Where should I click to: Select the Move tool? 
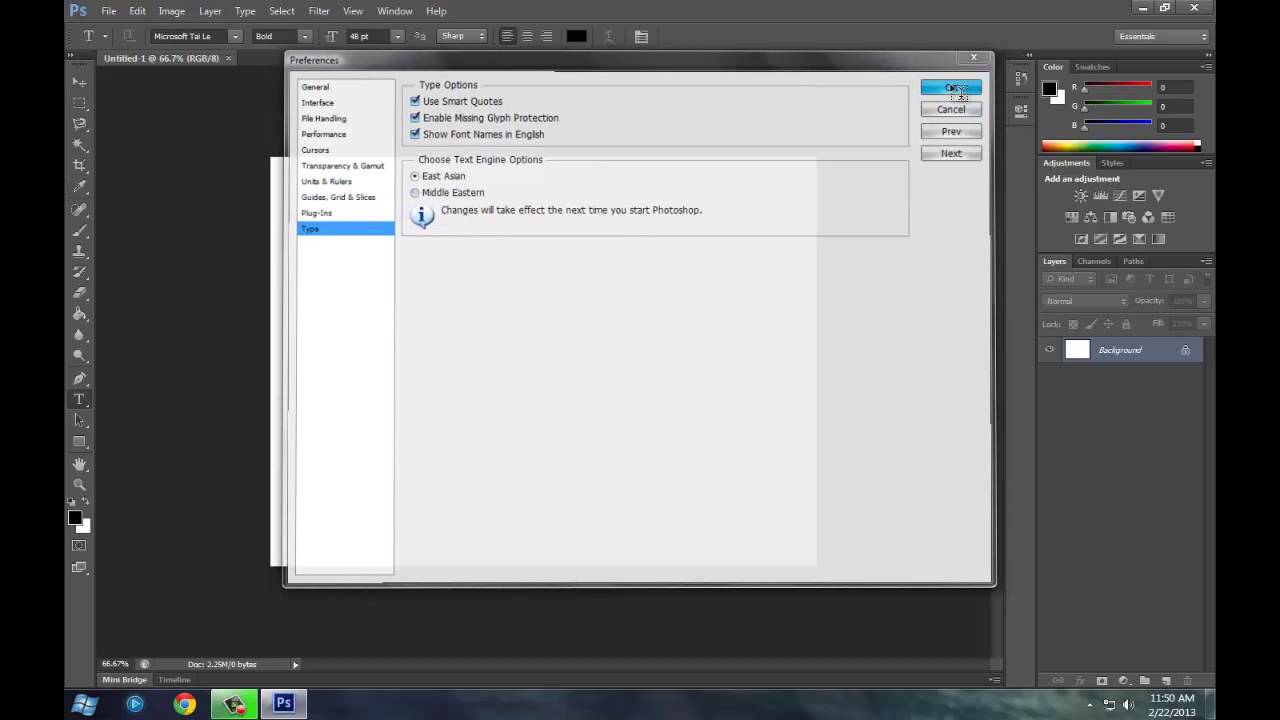[x=79, y=81]
